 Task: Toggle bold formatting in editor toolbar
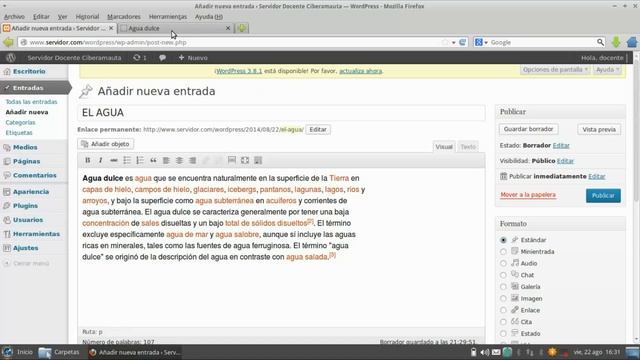[x=87, y=160]
